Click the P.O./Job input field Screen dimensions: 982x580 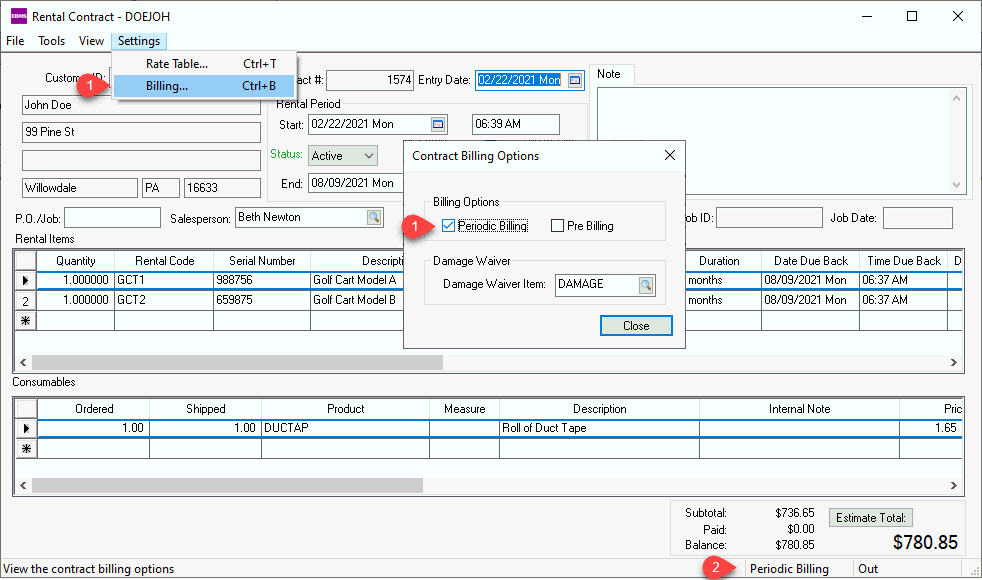click(112, 218)
